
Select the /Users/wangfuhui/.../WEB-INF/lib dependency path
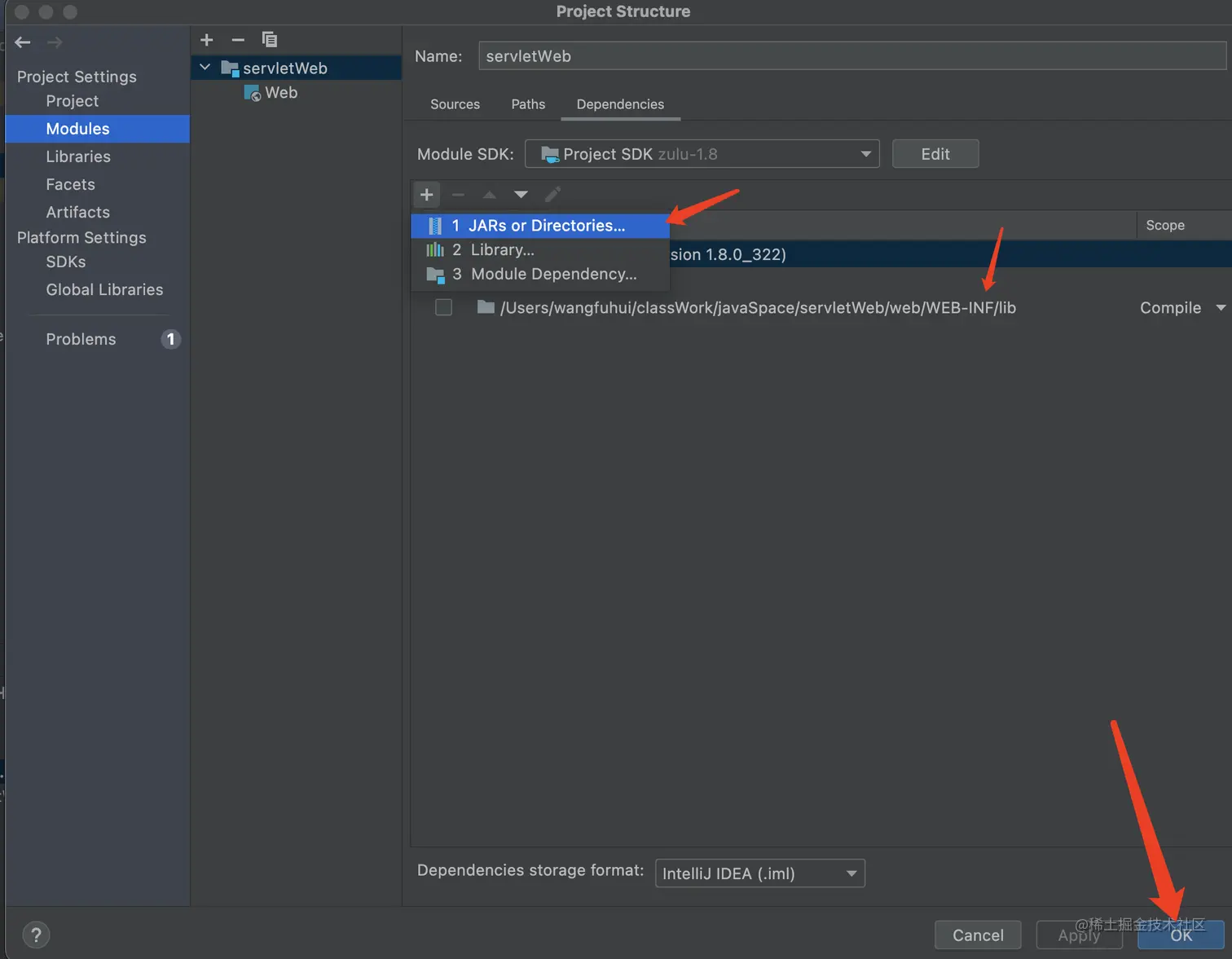[758, 307]
